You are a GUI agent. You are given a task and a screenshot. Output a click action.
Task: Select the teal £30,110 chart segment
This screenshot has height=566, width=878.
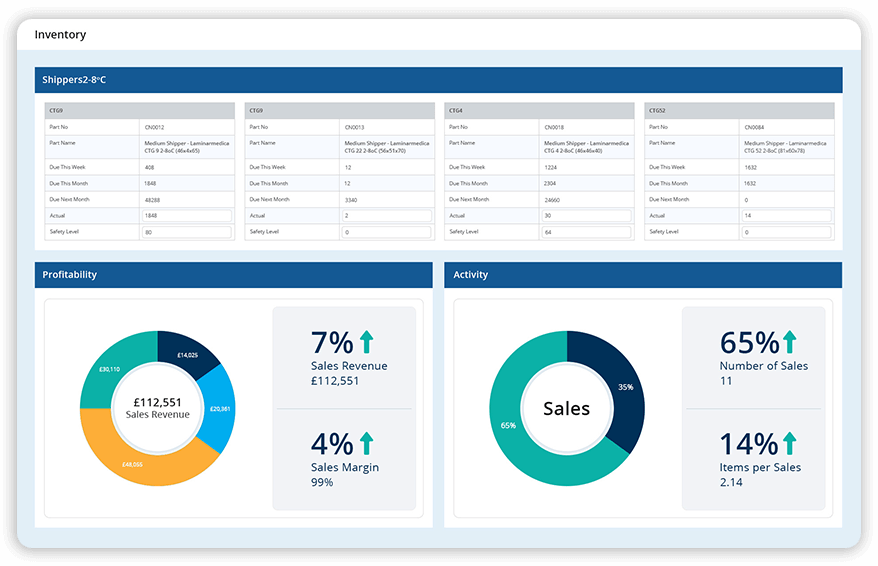111,368
